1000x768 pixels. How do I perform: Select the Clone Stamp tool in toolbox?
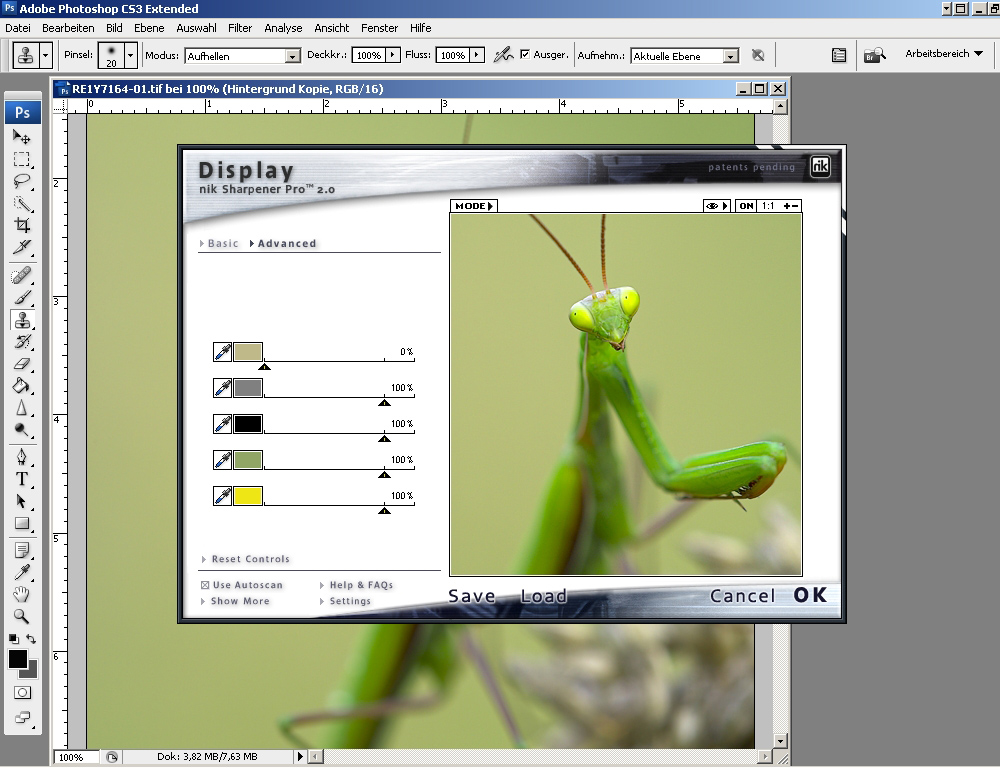coord(22,320)
